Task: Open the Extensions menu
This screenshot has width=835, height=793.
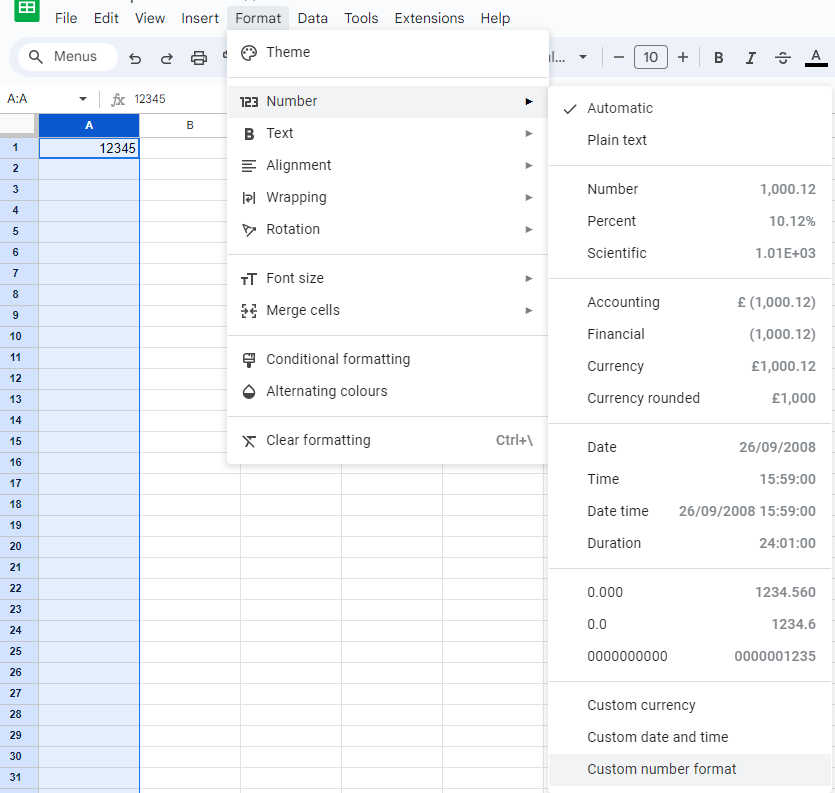Action: click(x=429, y=18)
